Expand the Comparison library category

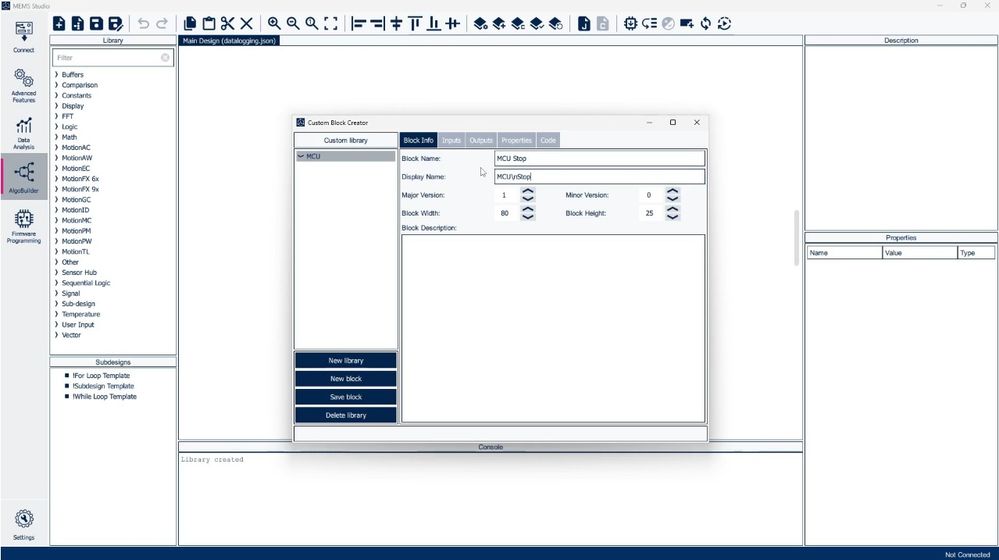click(x=56, y=85)
